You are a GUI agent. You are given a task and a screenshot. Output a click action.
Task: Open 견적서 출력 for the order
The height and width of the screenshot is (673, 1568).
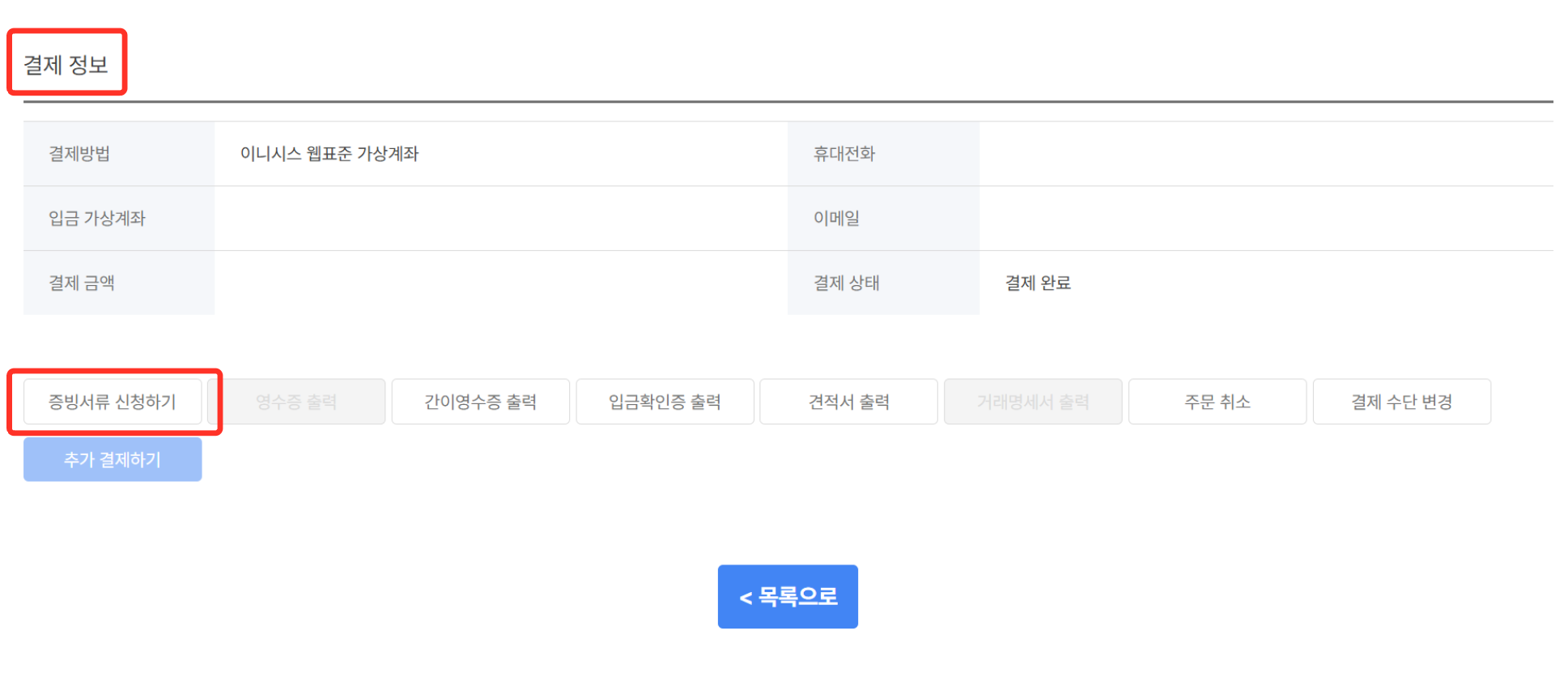point(848,402)
